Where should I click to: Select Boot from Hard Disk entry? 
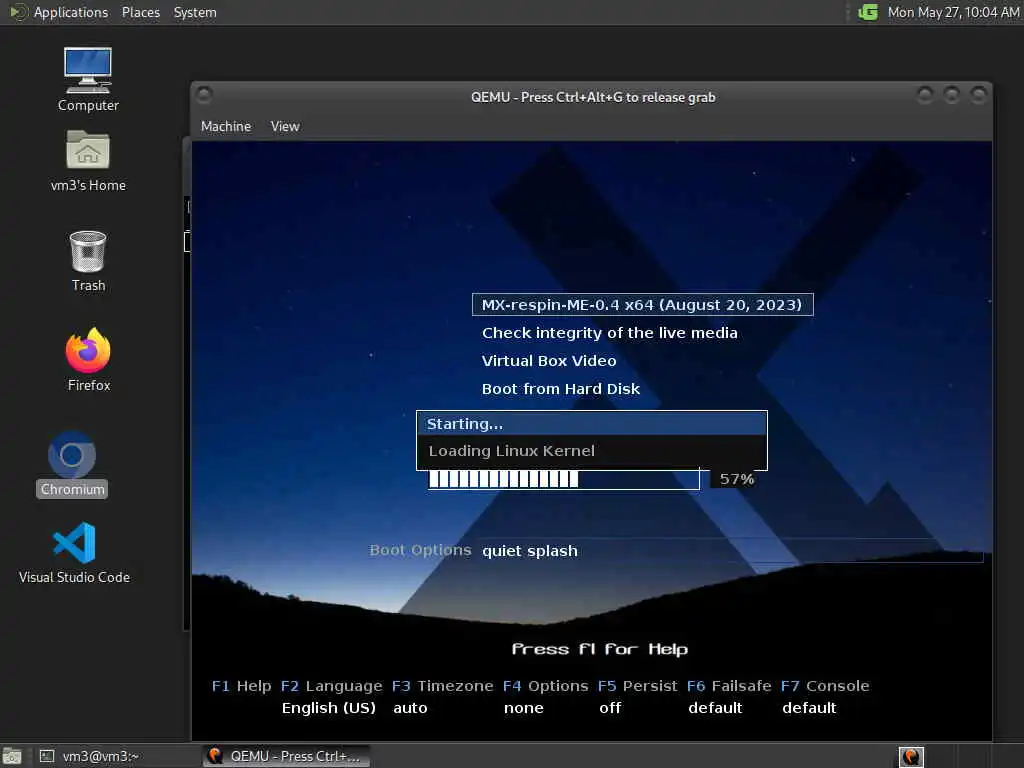click(x=560, y=389)
